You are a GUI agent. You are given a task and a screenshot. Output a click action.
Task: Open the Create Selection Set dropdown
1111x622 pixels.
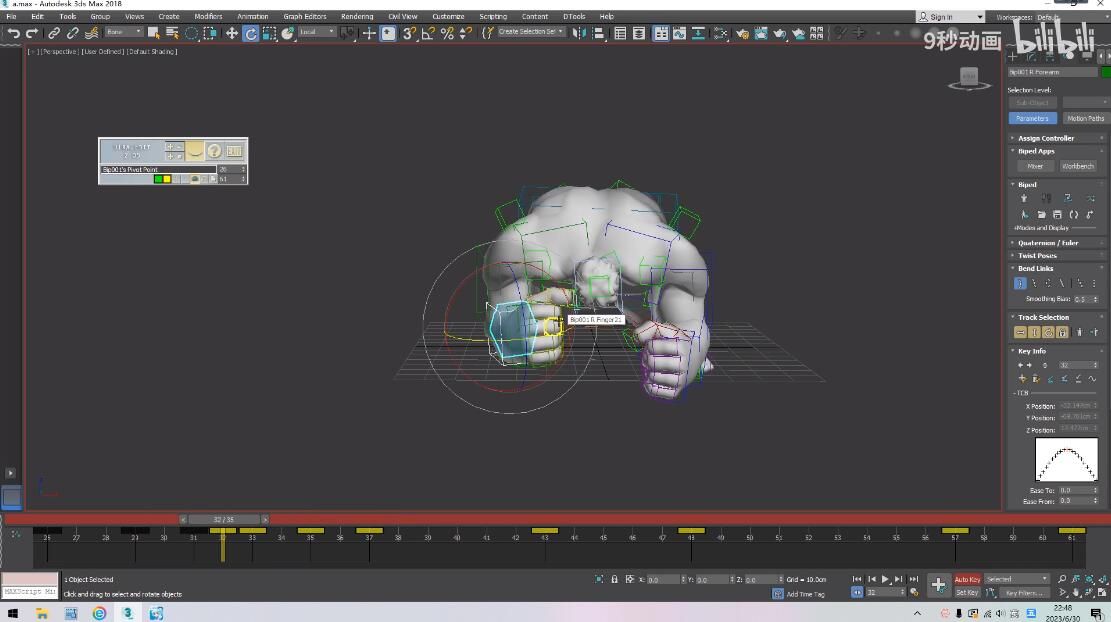pos(531,32)
